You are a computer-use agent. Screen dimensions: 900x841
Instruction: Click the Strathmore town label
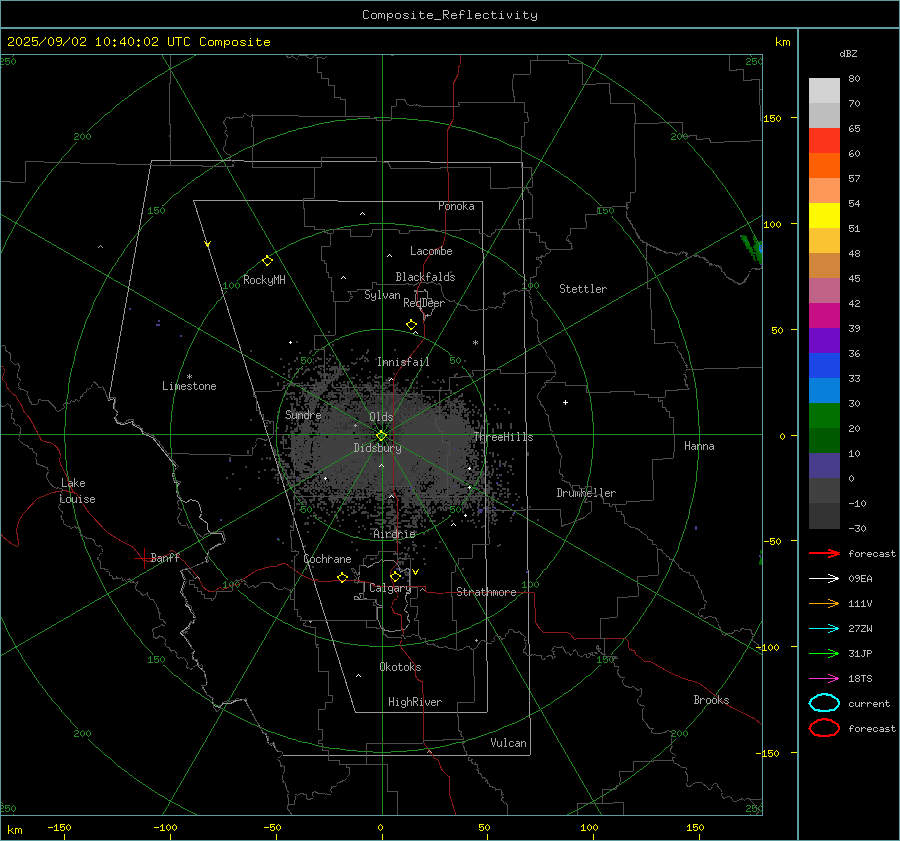coord(486,592)
